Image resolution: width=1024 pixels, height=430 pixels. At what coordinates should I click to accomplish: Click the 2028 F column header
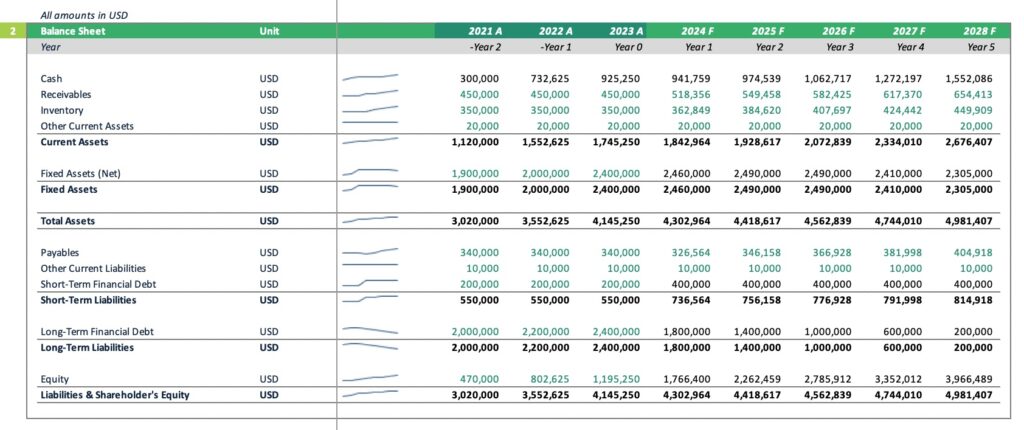(979, 31)
